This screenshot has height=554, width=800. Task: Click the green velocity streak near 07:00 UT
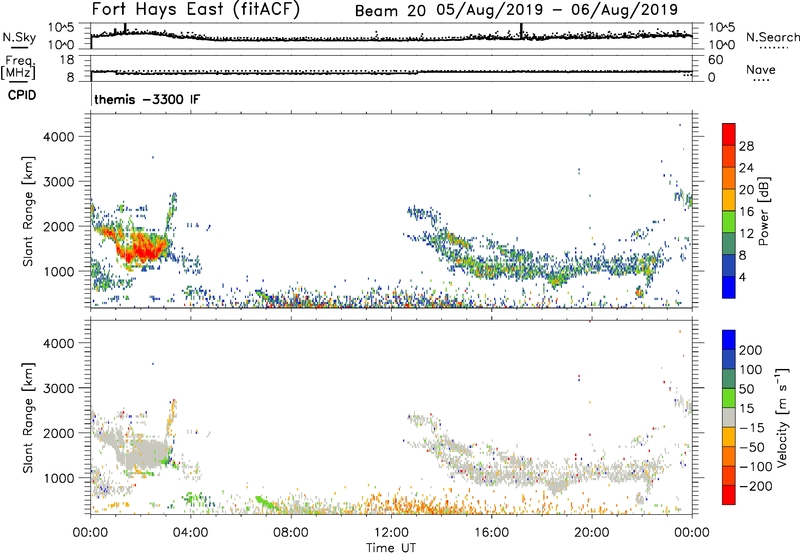click(265, 502)
